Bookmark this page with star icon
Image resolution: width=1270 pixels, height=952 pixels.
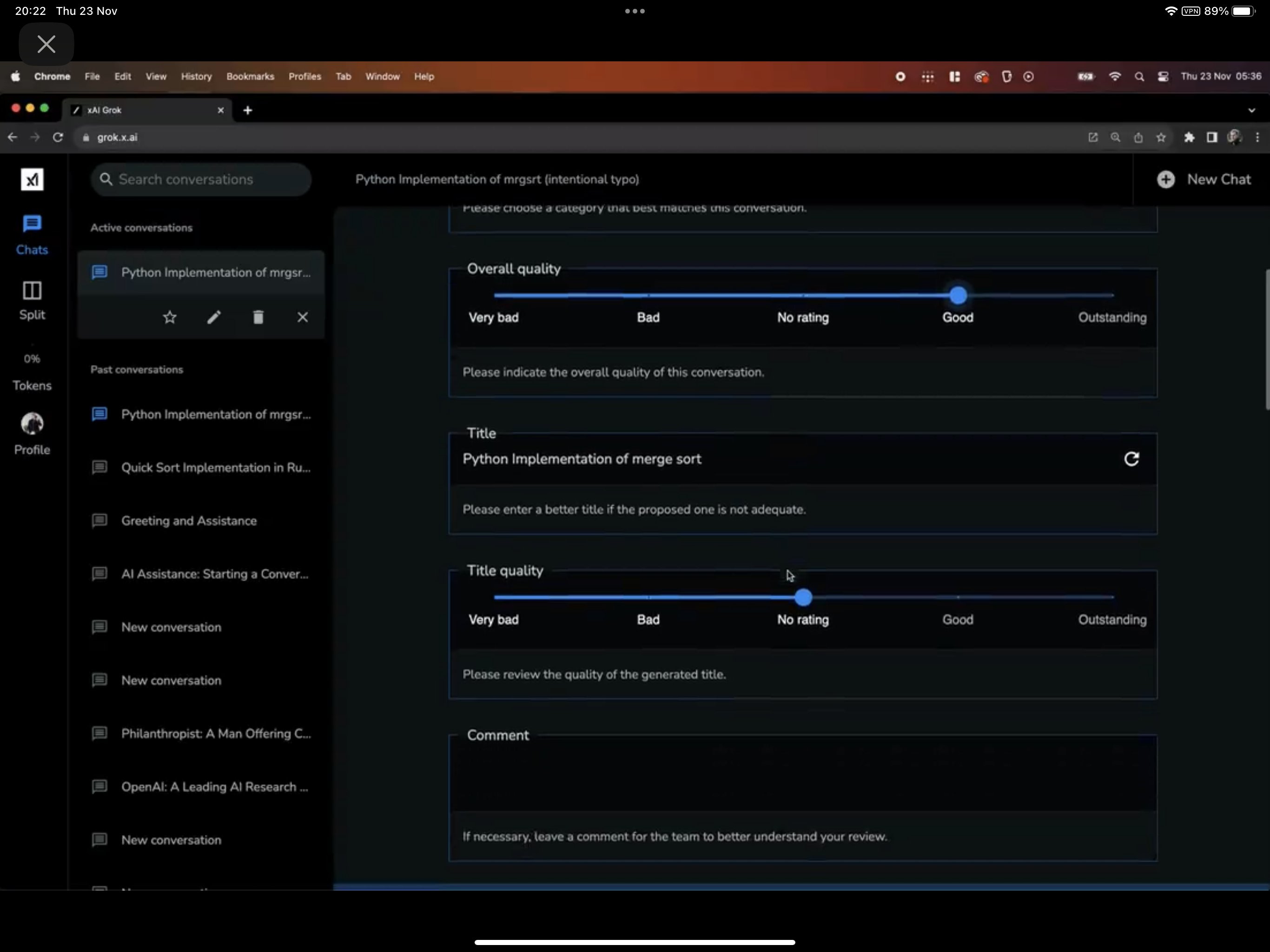pos(1161,137)
